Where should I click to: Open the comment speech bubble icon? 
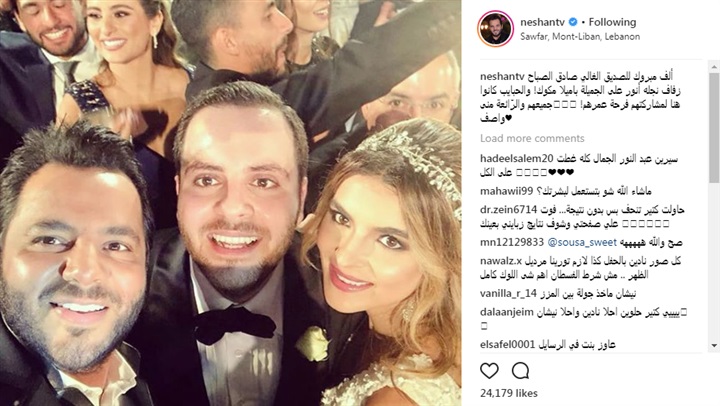coord(520,370)
